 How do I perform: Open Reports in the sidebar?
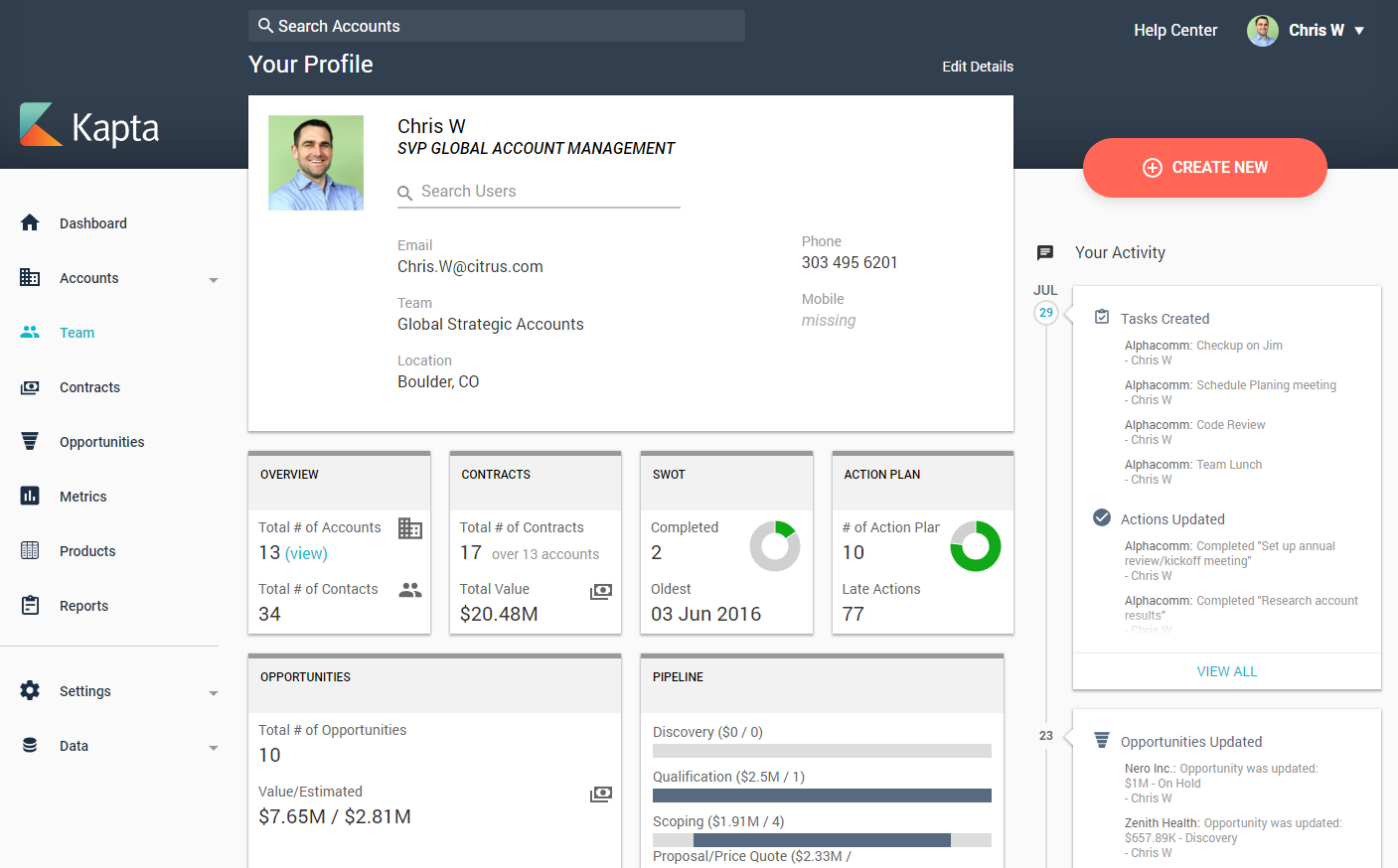83,606
